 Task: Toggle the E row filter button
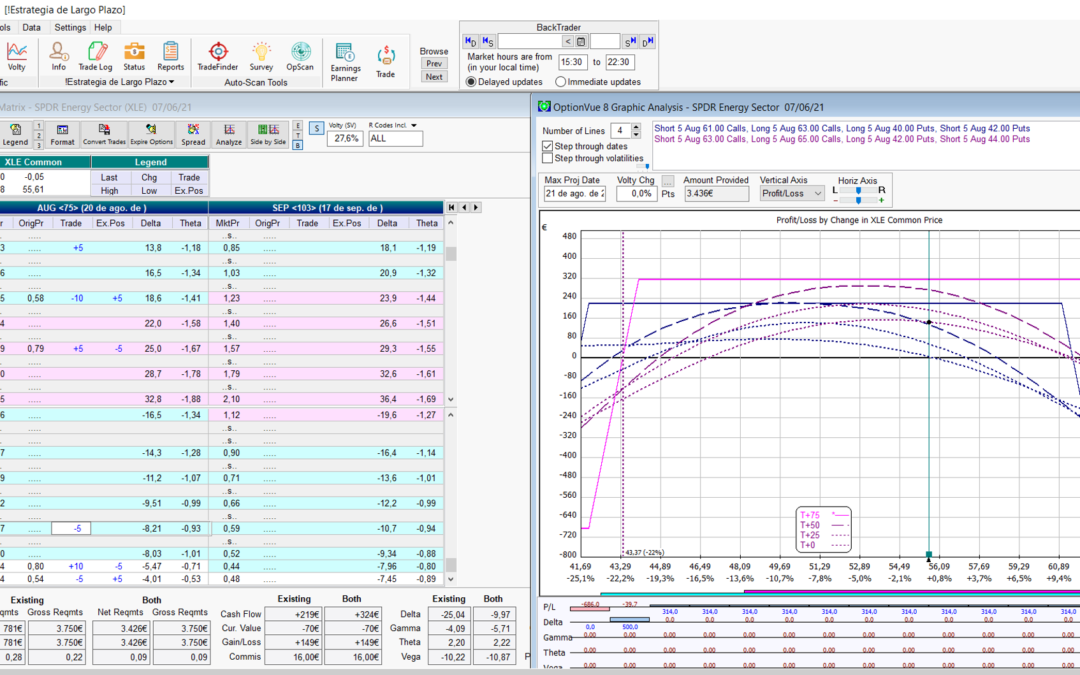[x=298, y=126]
